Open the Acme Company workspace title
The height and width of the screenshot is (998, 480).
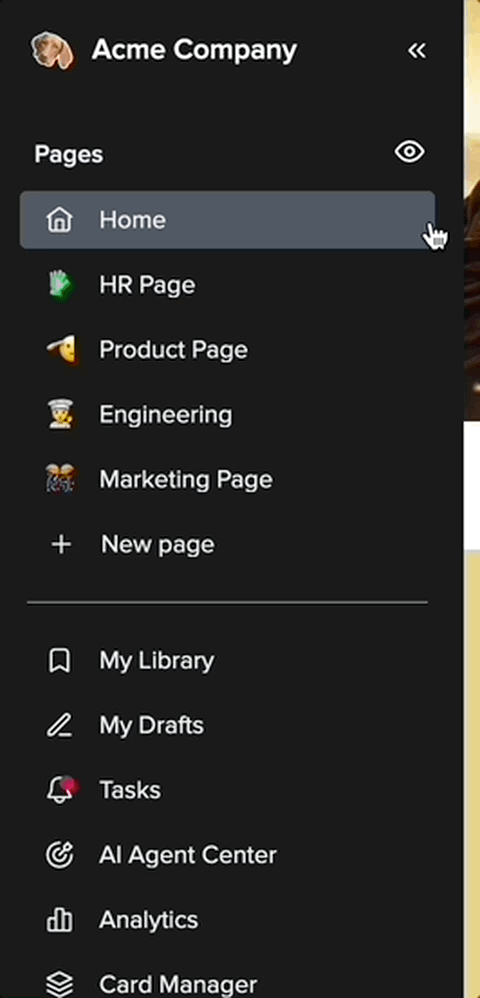pos(194,50)
